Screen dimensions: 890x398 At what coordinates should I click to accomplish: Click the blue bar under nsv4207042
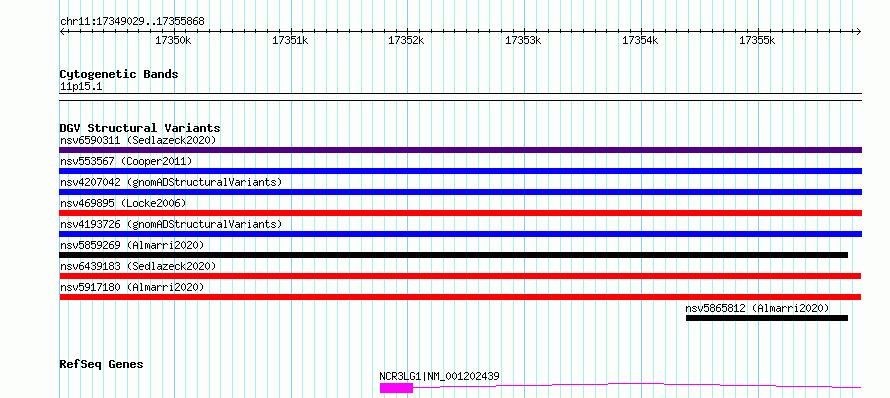tap(460, 192)
